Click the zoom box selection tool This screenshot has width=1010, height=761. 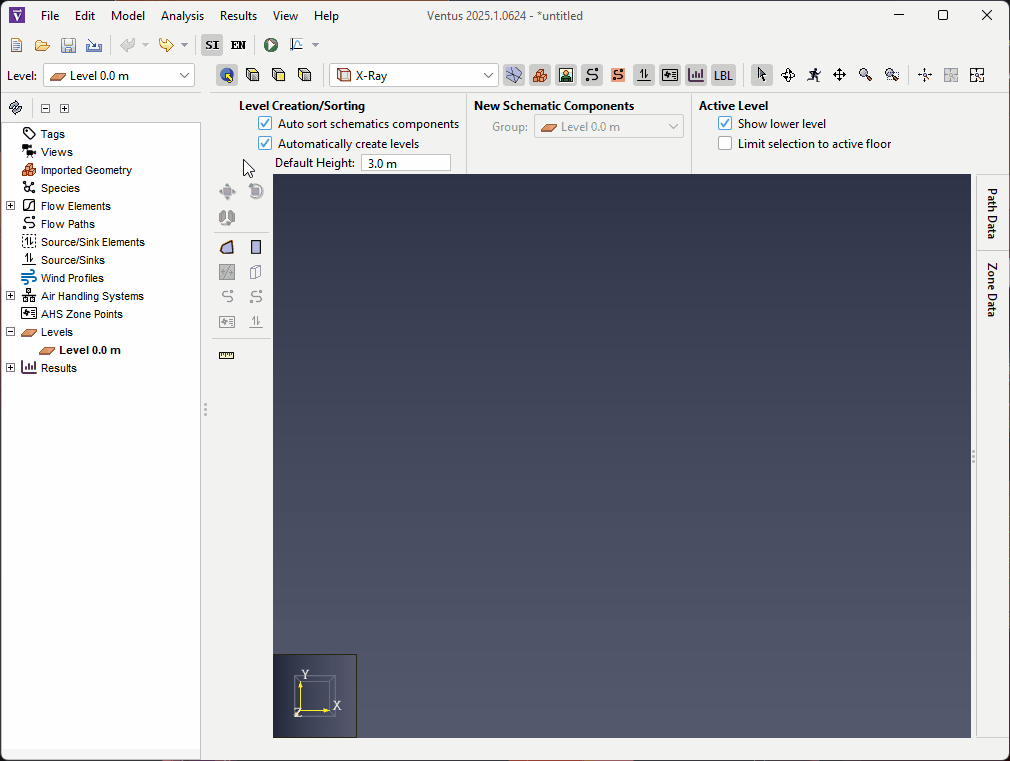click(891, 75)
